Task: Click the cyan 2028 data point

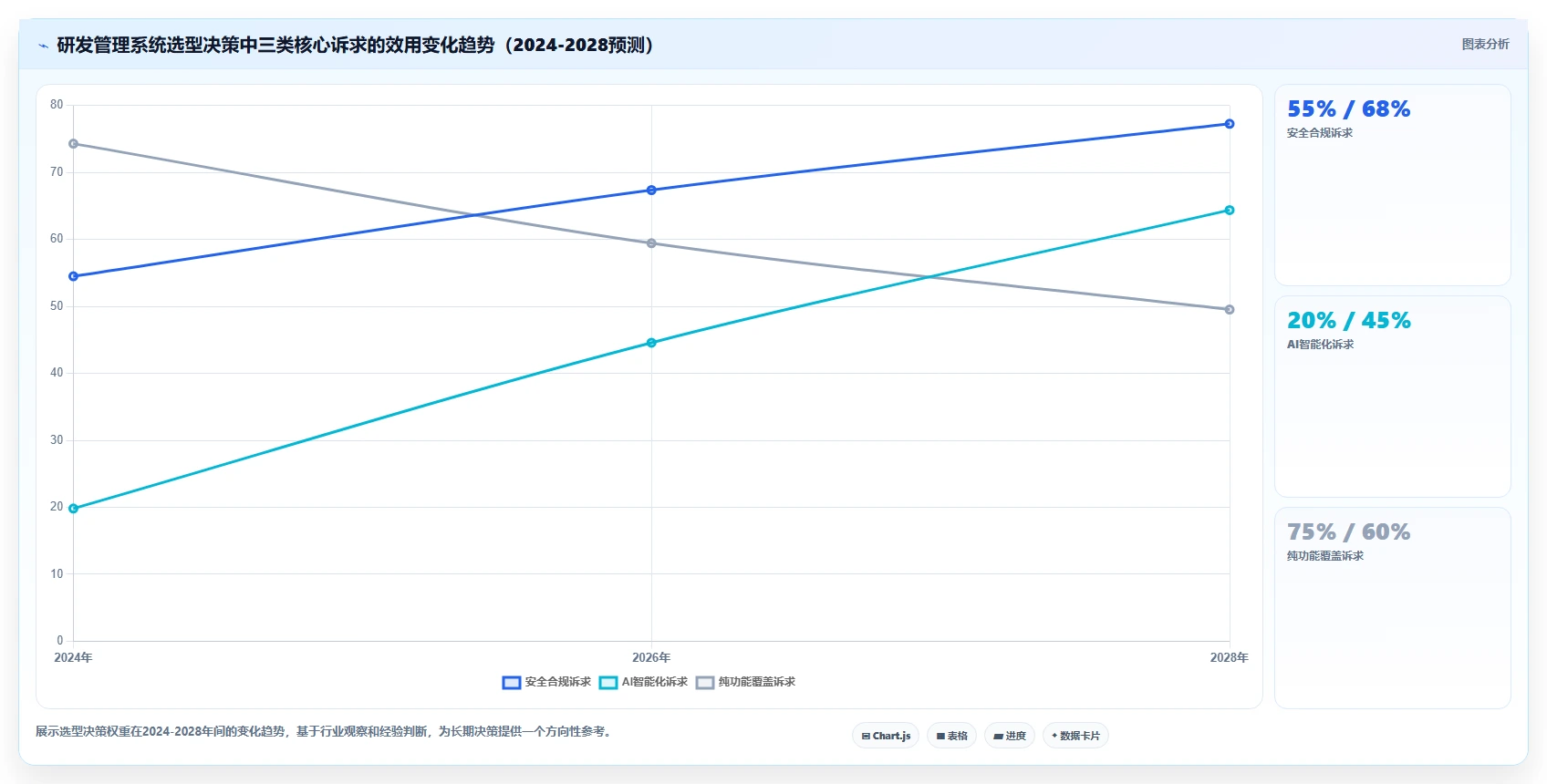Action: [1230, 211]
